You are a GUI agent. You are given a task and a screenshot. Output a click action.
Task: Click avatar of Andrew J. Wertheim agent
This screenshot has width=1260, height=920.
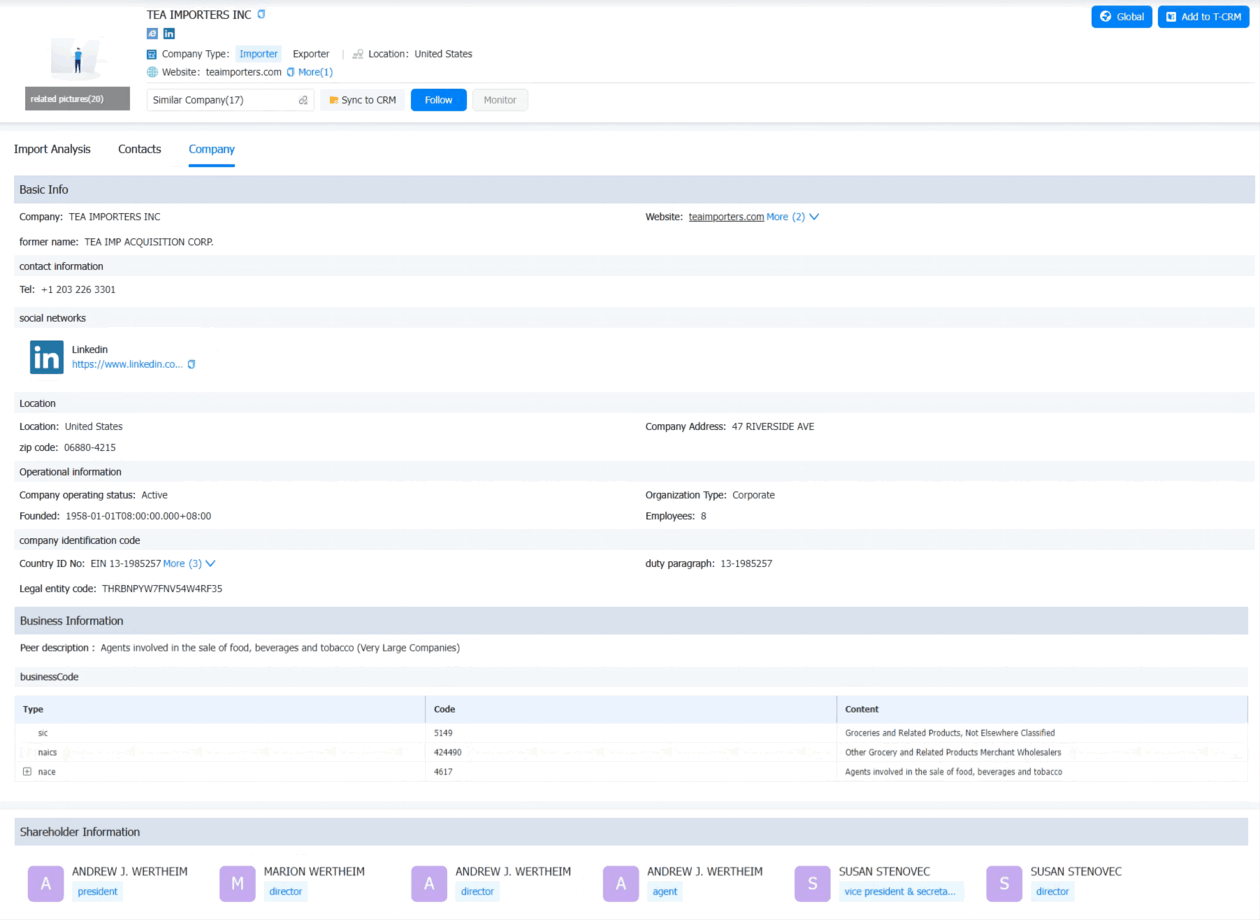pyautogui.click(x=621, y=883)
